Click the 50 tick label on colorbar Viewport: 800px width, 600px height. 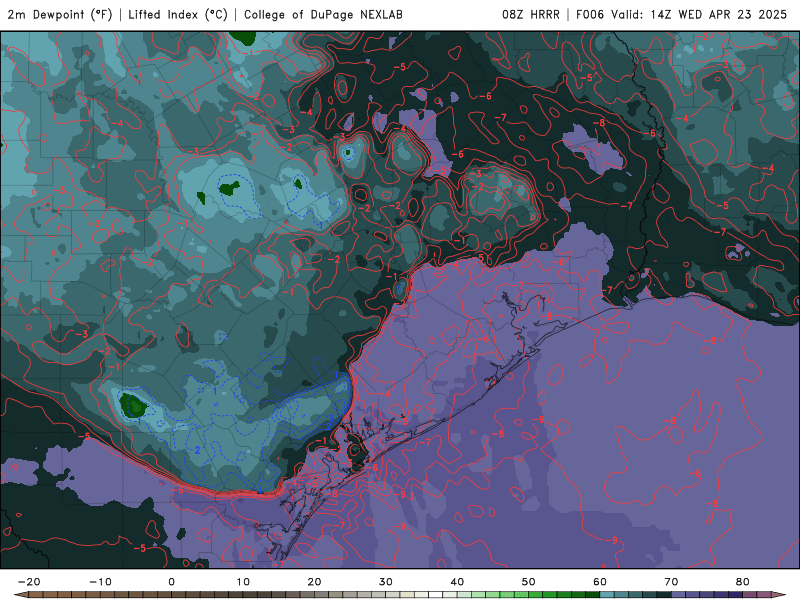point(529,582)
